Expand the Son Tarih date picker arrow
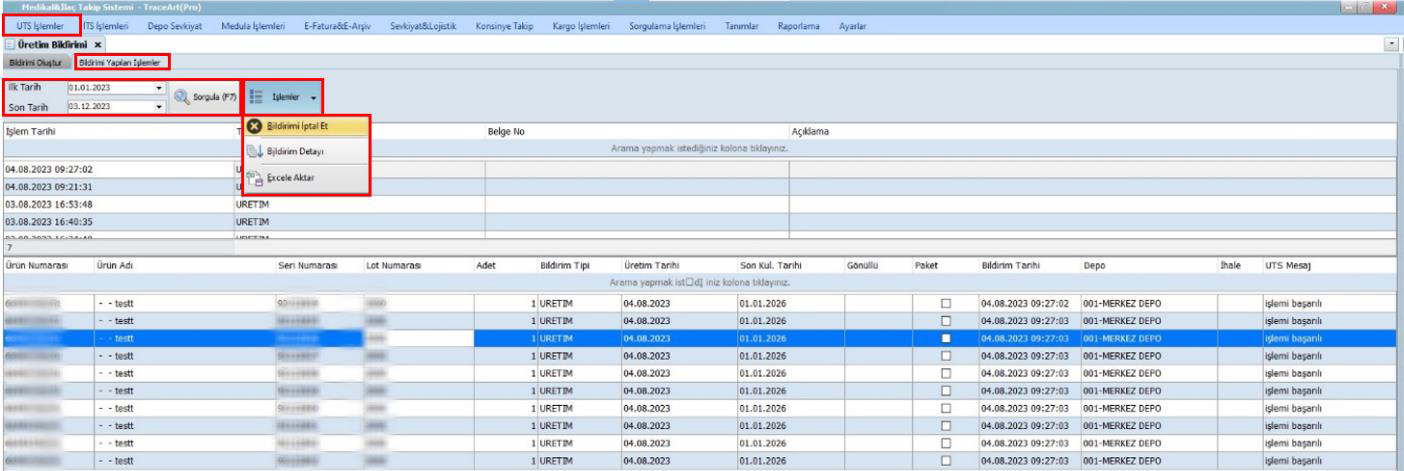Image resolution: width=1404 pixels, height=471 pixels. [x=158, y=105]
